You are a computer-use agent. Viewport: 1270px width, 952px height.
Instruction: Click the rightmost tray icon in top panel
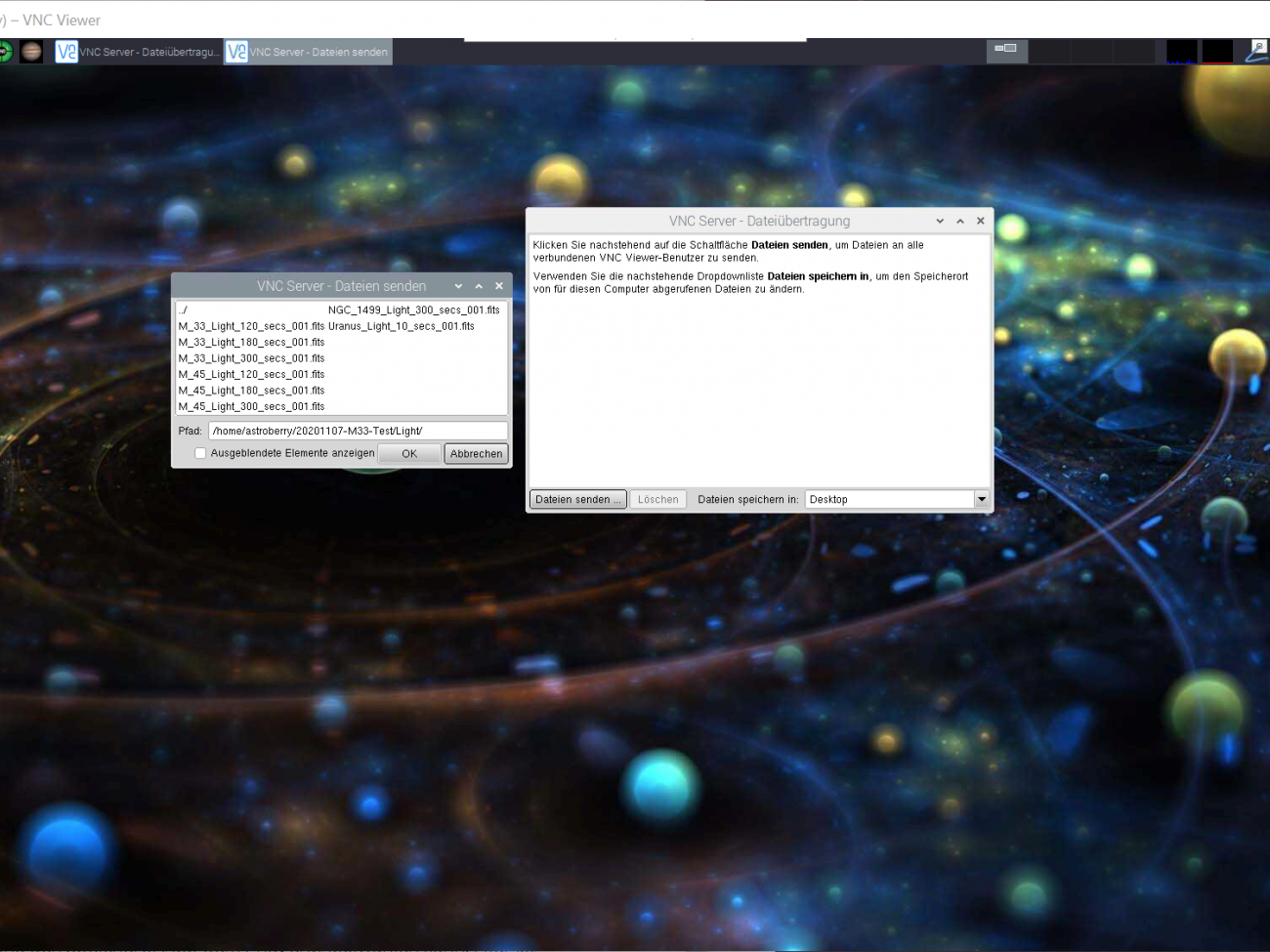tap(1257, 52)
